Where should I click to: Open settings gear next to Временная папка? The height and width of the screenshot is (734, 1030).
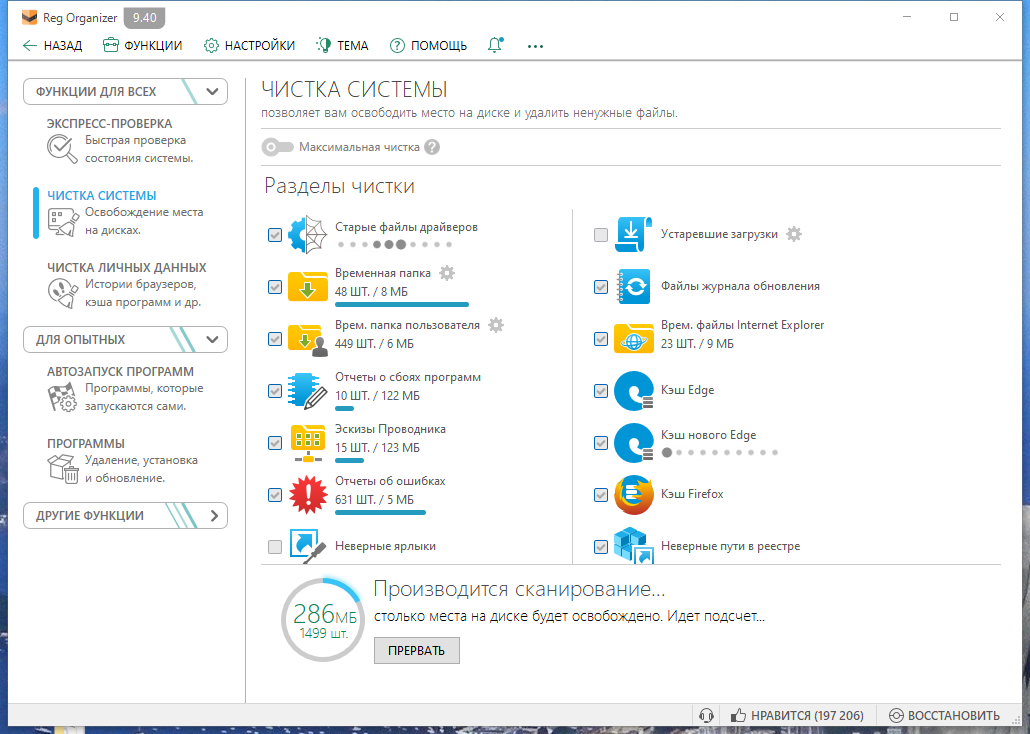click(x=447, y=273)
